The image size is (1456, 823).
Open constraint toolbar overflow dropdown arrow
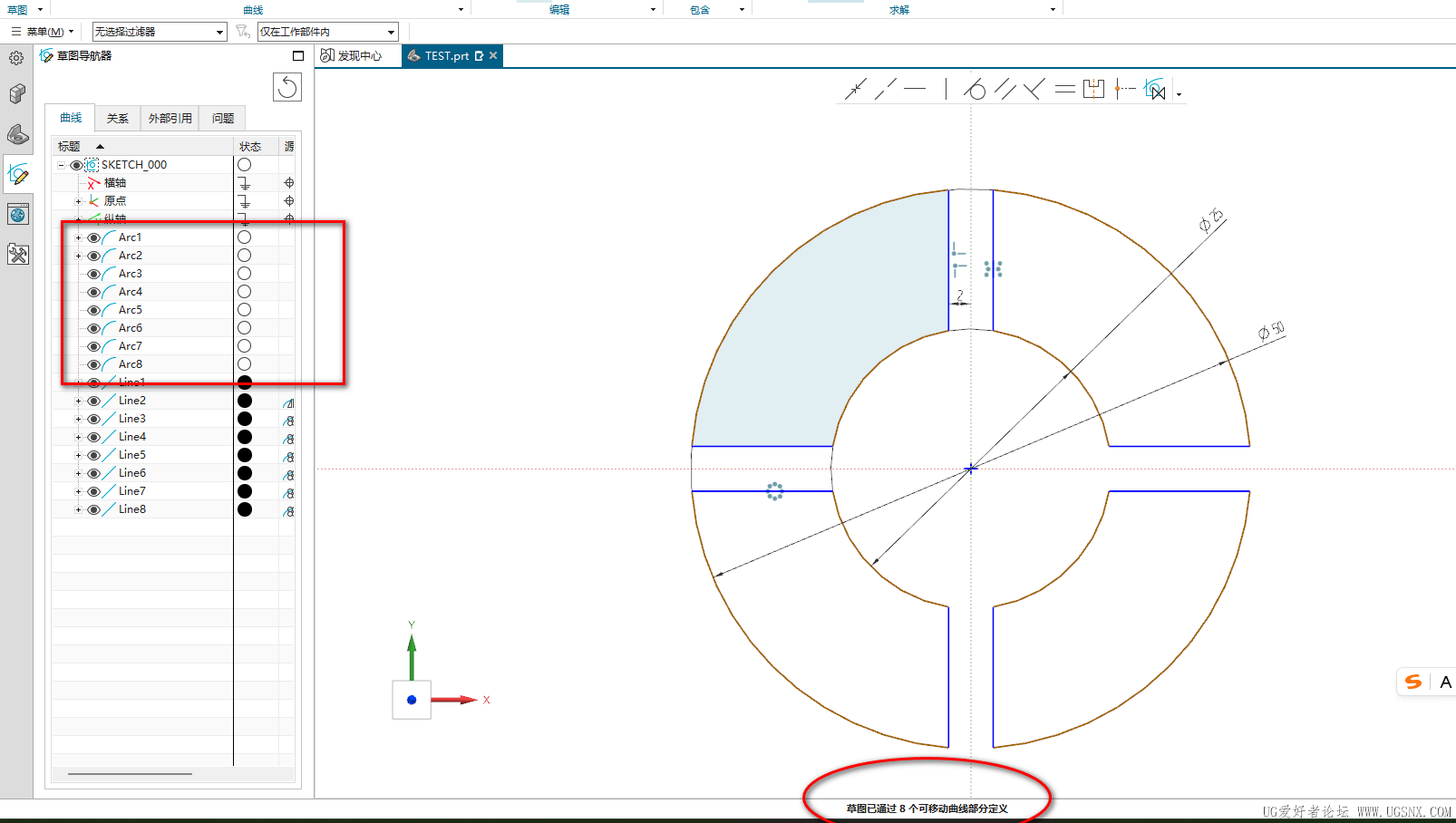(x=1179, y=94)
